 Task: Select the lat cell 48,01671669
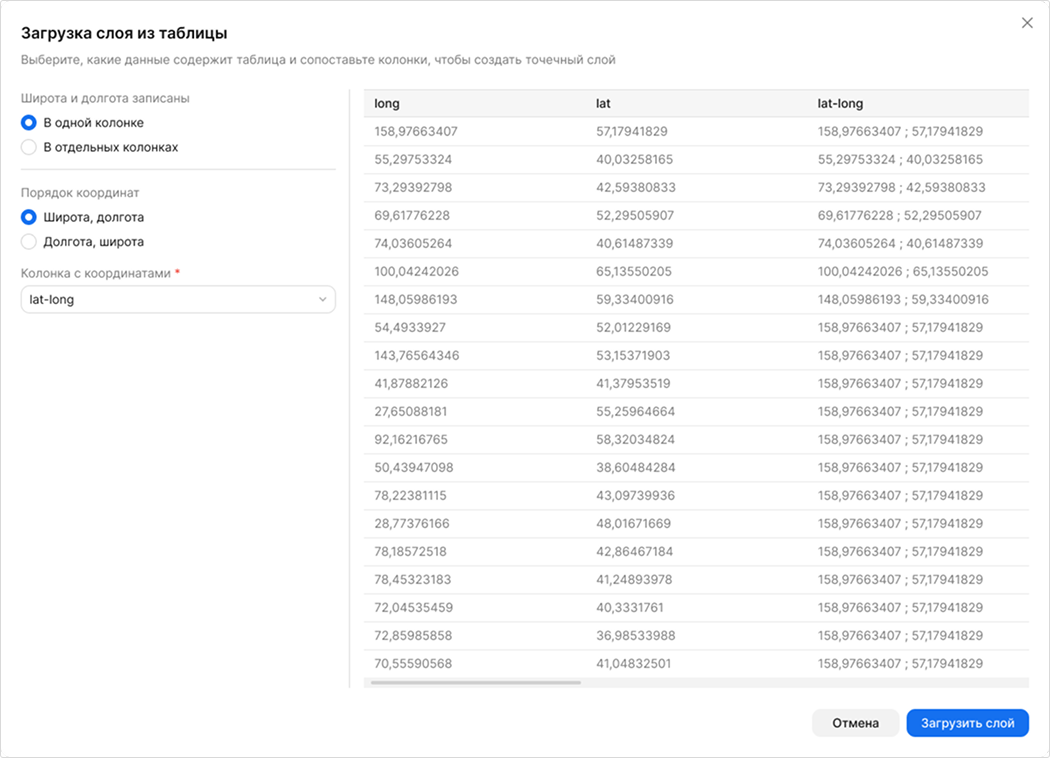coord(633,524)
